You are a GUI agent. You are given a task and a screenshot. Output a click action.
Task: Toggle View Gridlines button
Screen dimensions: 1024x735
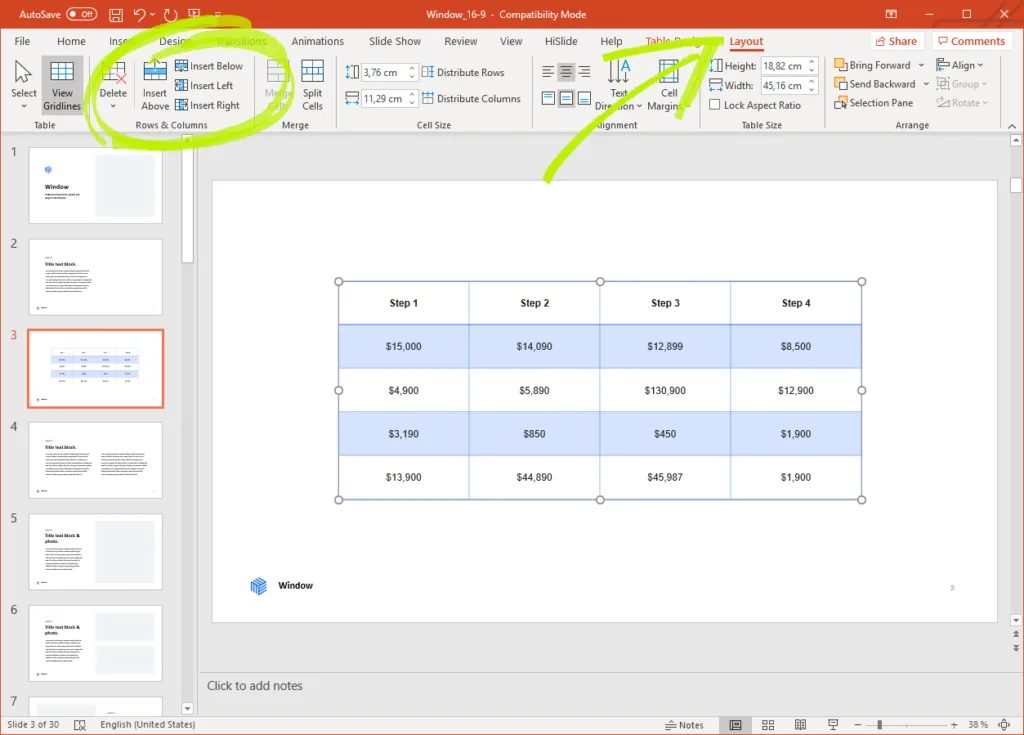pyautogui.click(x=62, y=86)
